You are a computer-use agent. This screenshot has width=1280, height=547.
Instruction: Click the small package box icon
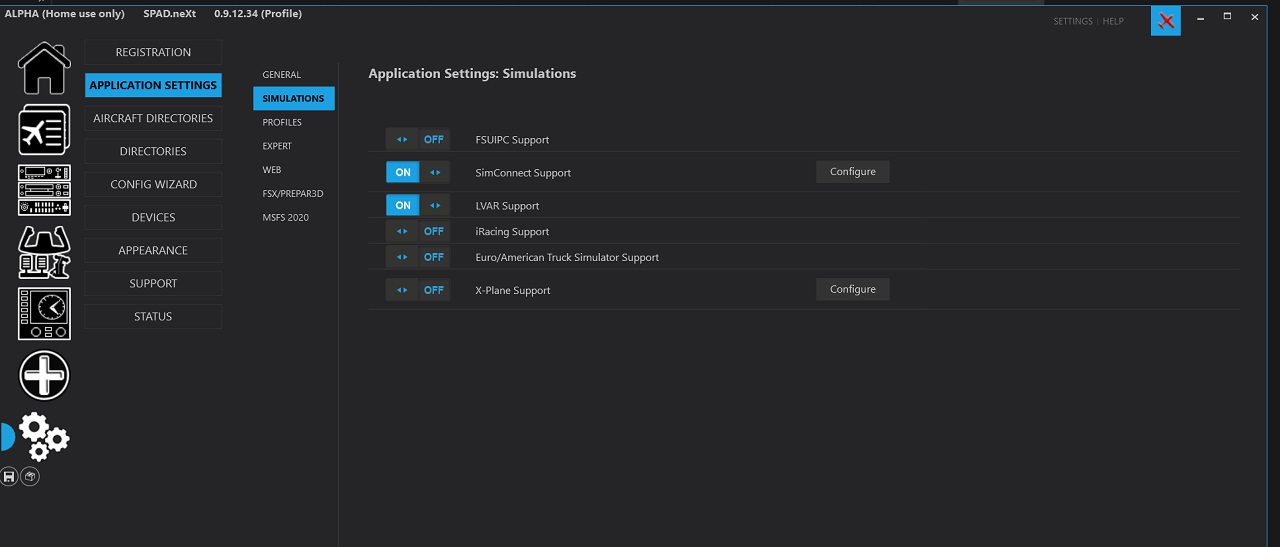pos(30,477)
